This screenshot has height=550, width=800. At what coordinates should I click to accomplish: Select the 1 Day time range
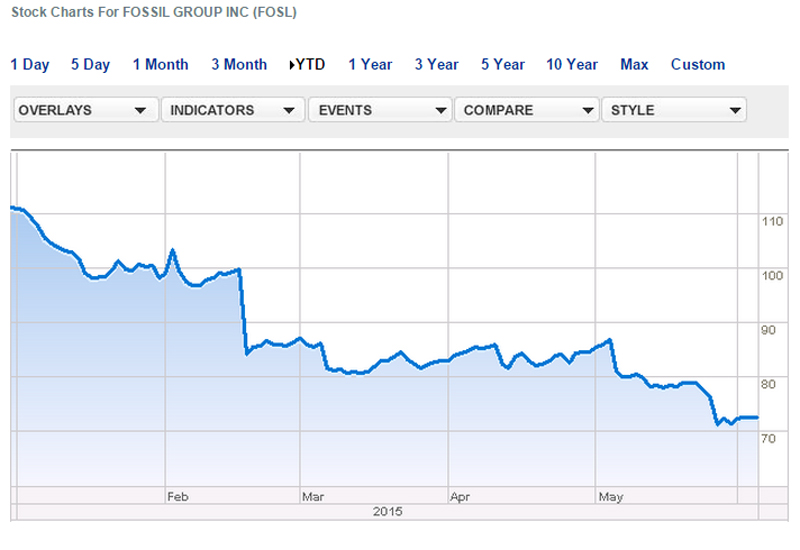(x=30, y=64)
